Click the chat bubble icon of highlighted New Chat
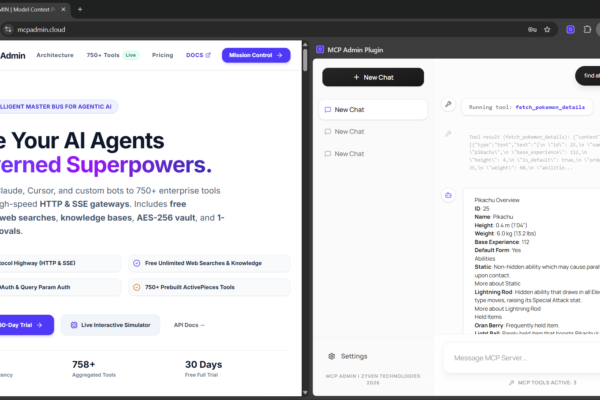Viewport: 600px width, 400px height. click(x=328, y=110)
